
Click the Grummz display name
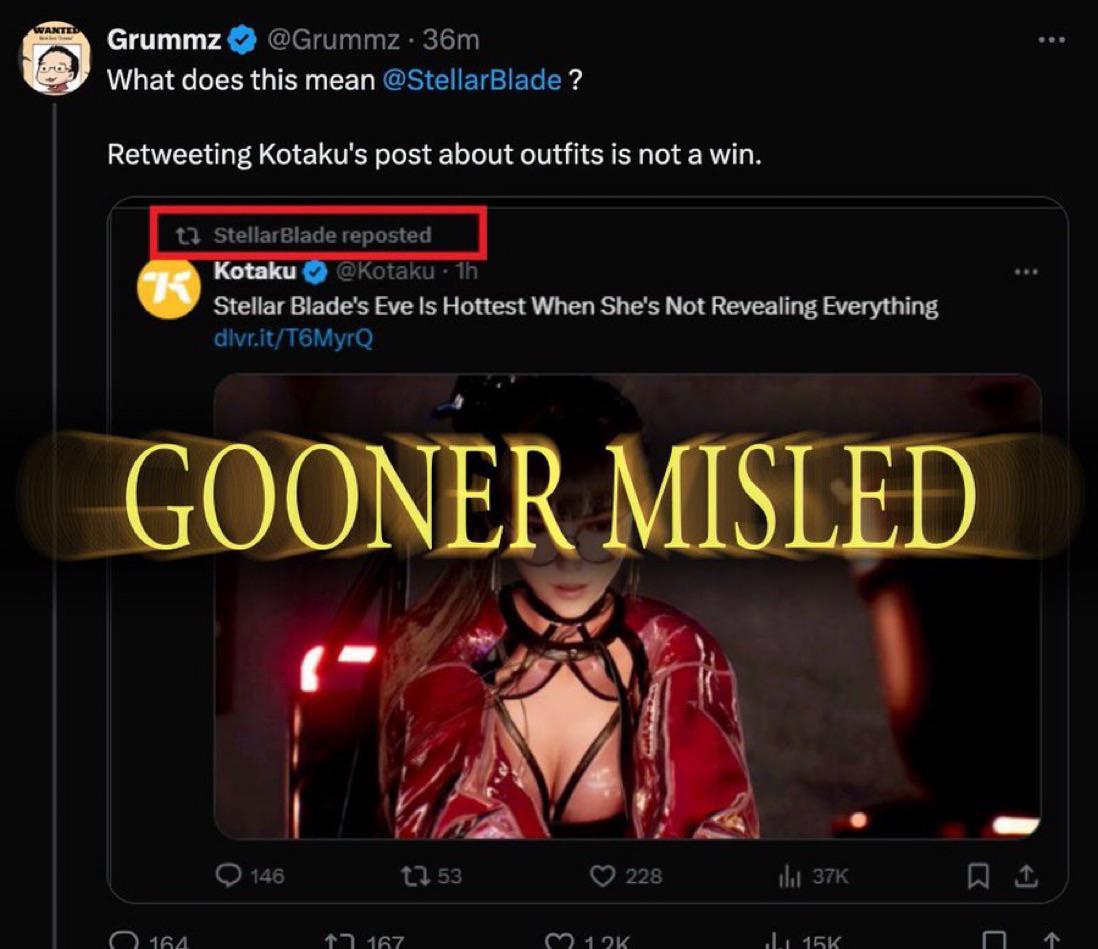(x=162, y=40)
